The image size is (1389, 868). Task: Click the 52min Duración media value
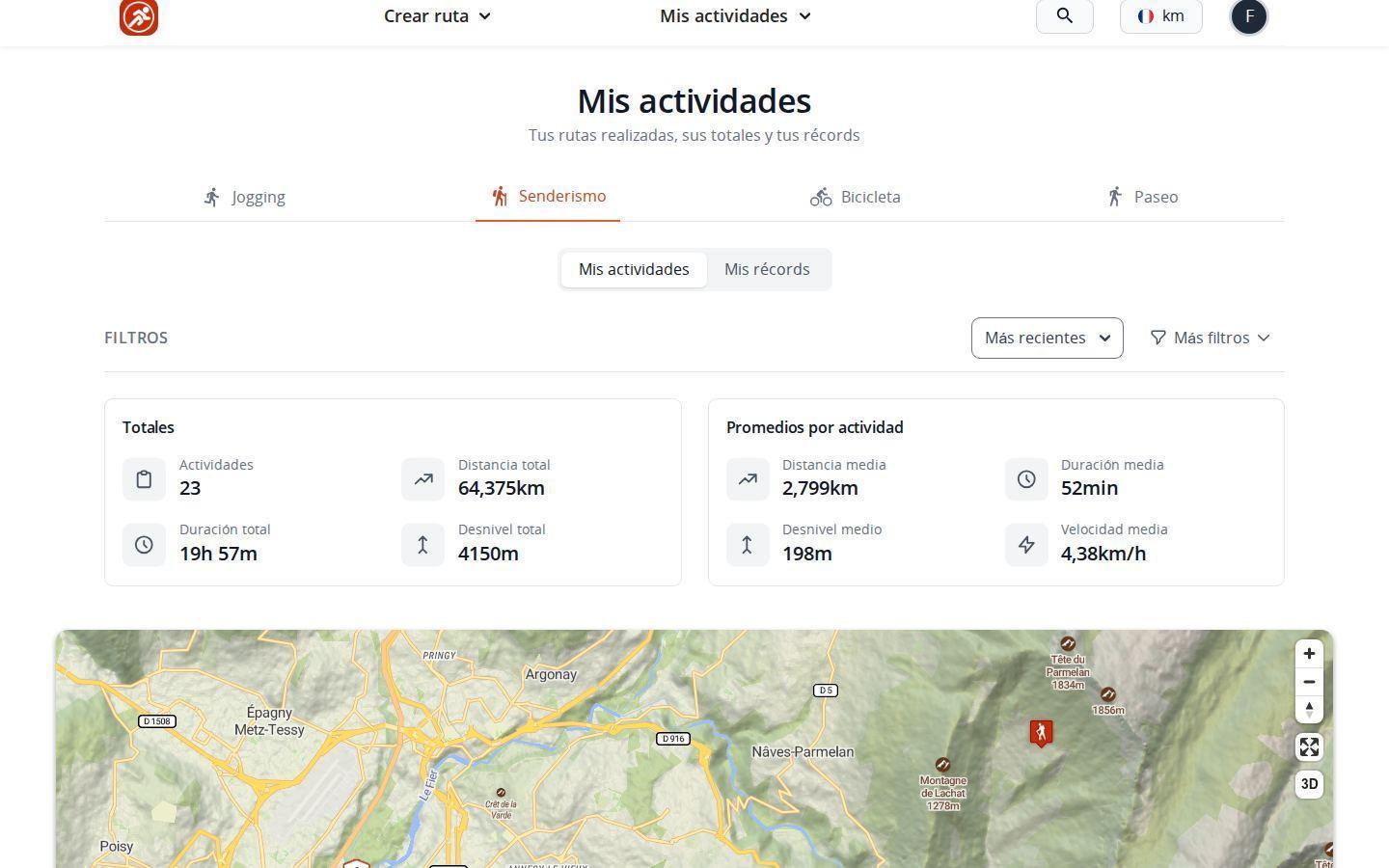pyautogui.click(x=1090, y=488)
